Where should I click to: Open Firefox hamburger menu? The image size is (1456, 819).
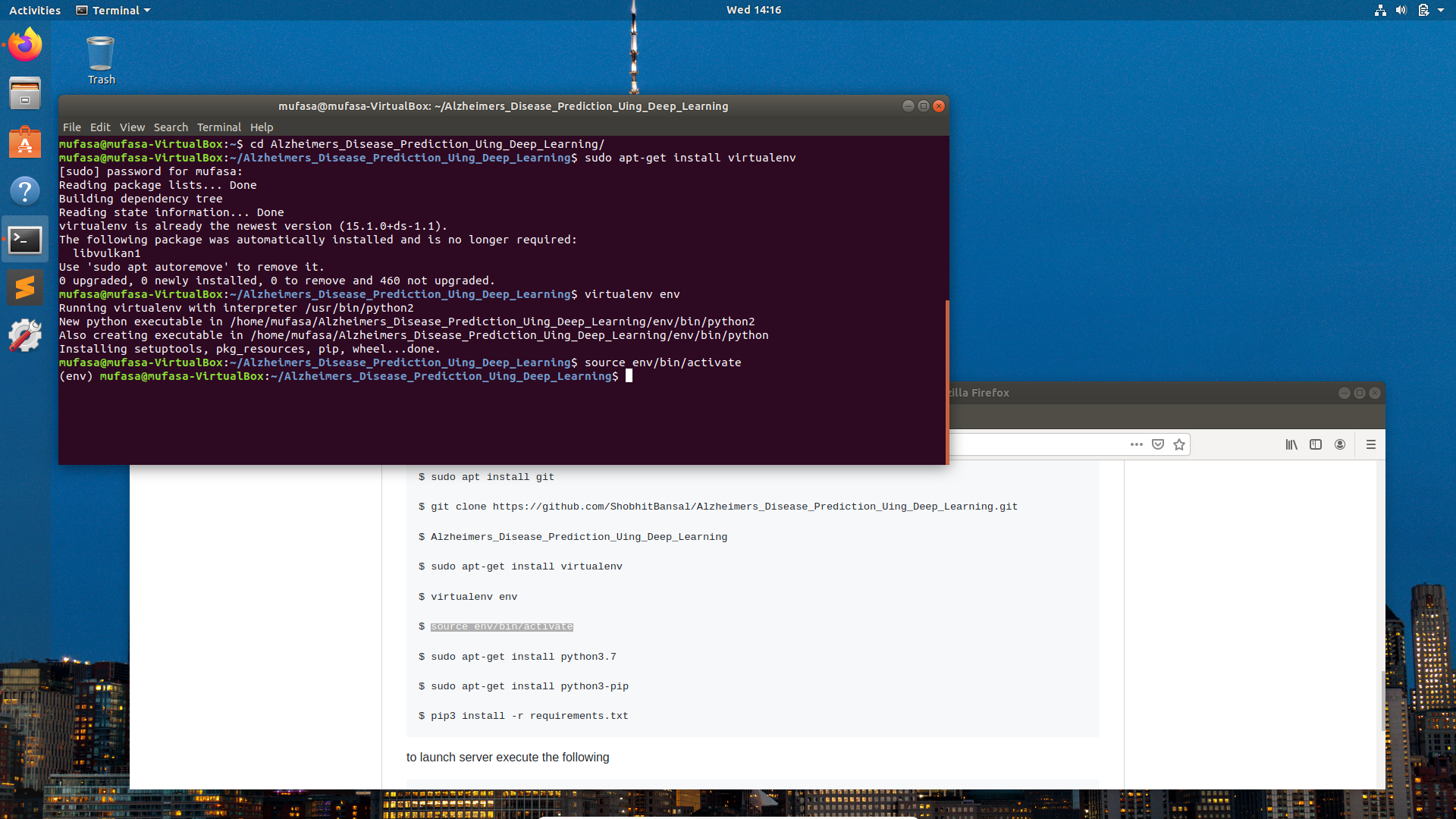(x=1371, y=445)
